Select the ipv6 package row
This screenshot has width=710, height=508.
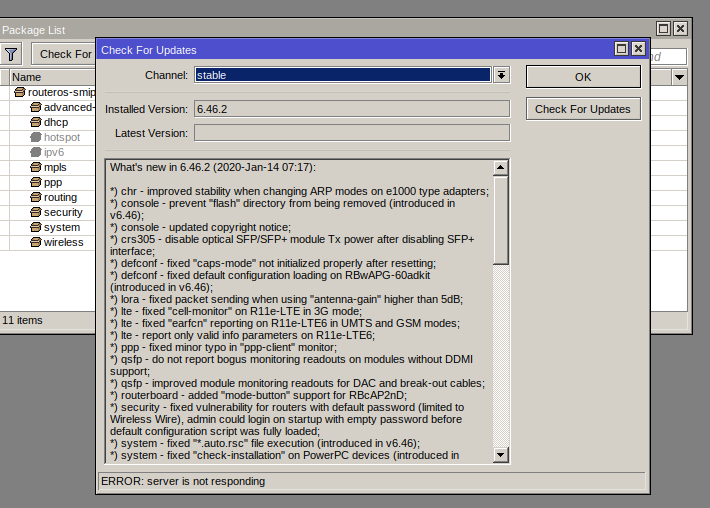(49, 152)
